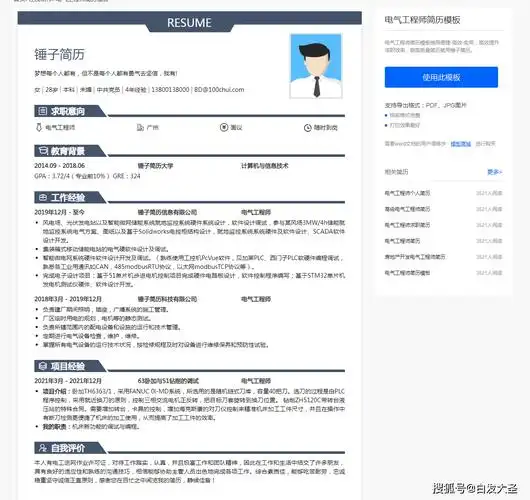Open 电气工程师个人简历 related resume

(x=407, y=193)
